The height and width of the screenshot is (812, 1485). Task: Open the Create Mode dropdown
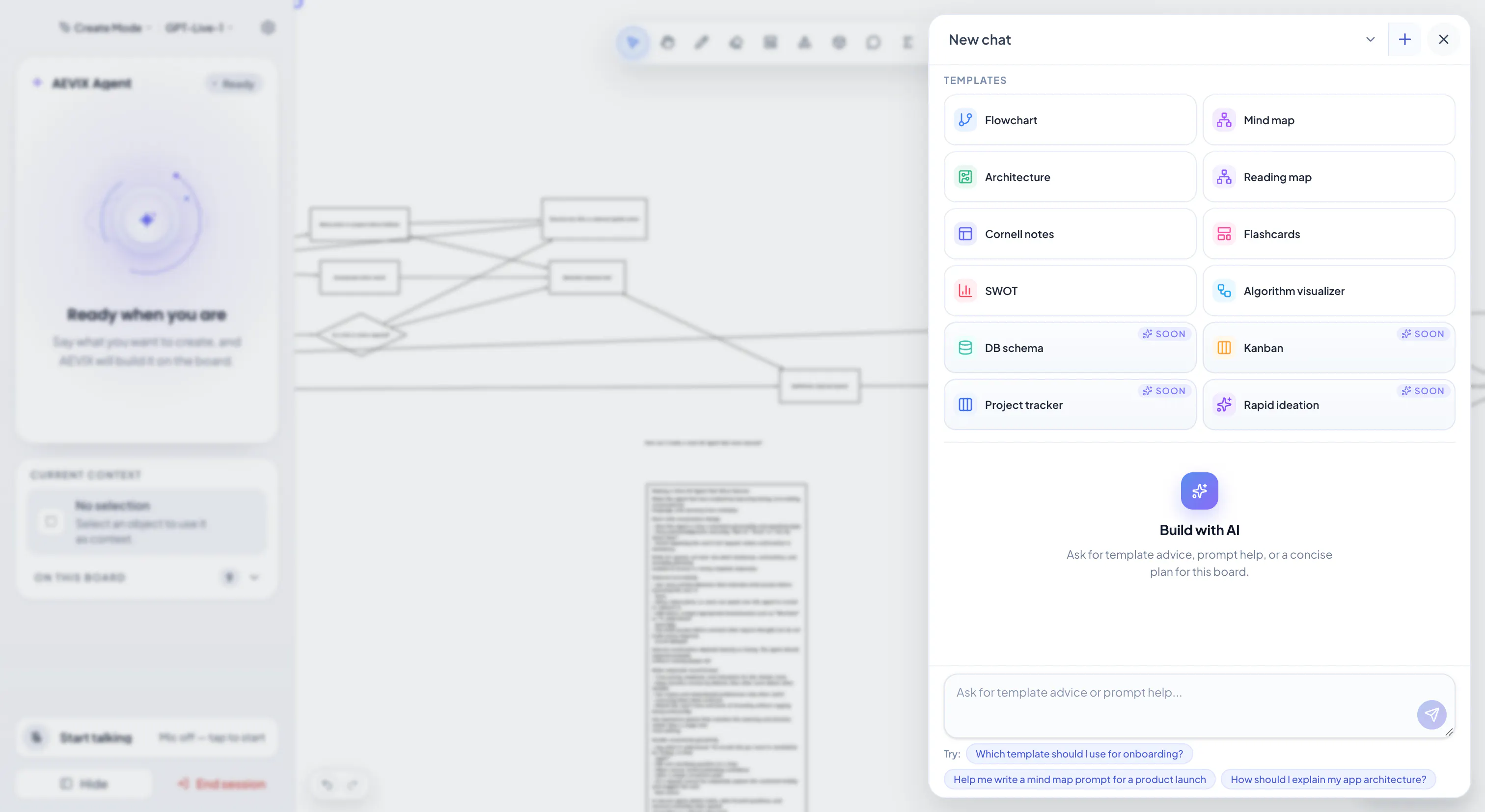click(106, 27)
